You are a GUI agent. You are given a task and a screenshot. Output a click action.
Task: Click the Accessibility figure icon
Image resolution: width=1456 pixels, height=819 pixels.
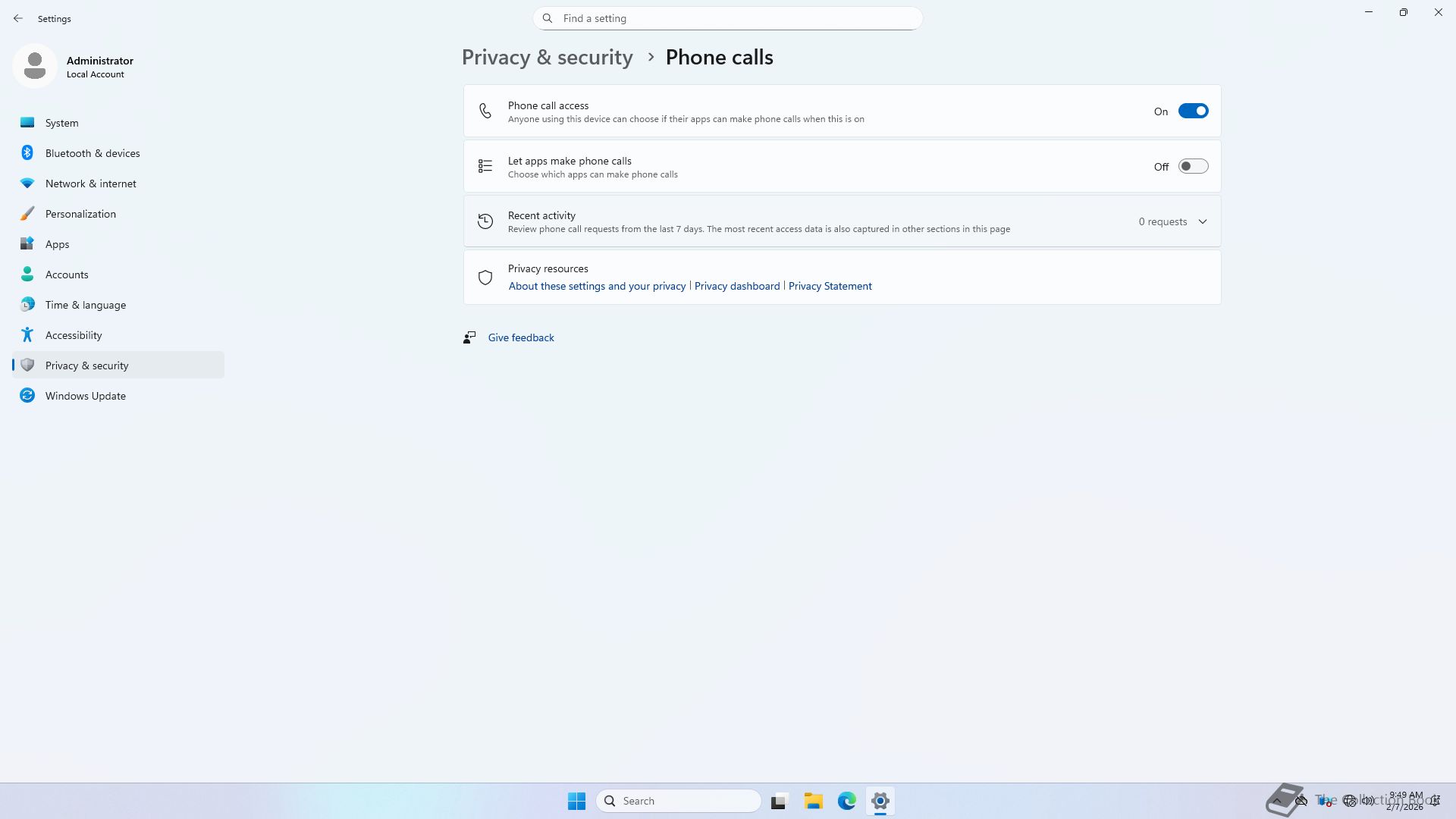(x=27, y=335)
